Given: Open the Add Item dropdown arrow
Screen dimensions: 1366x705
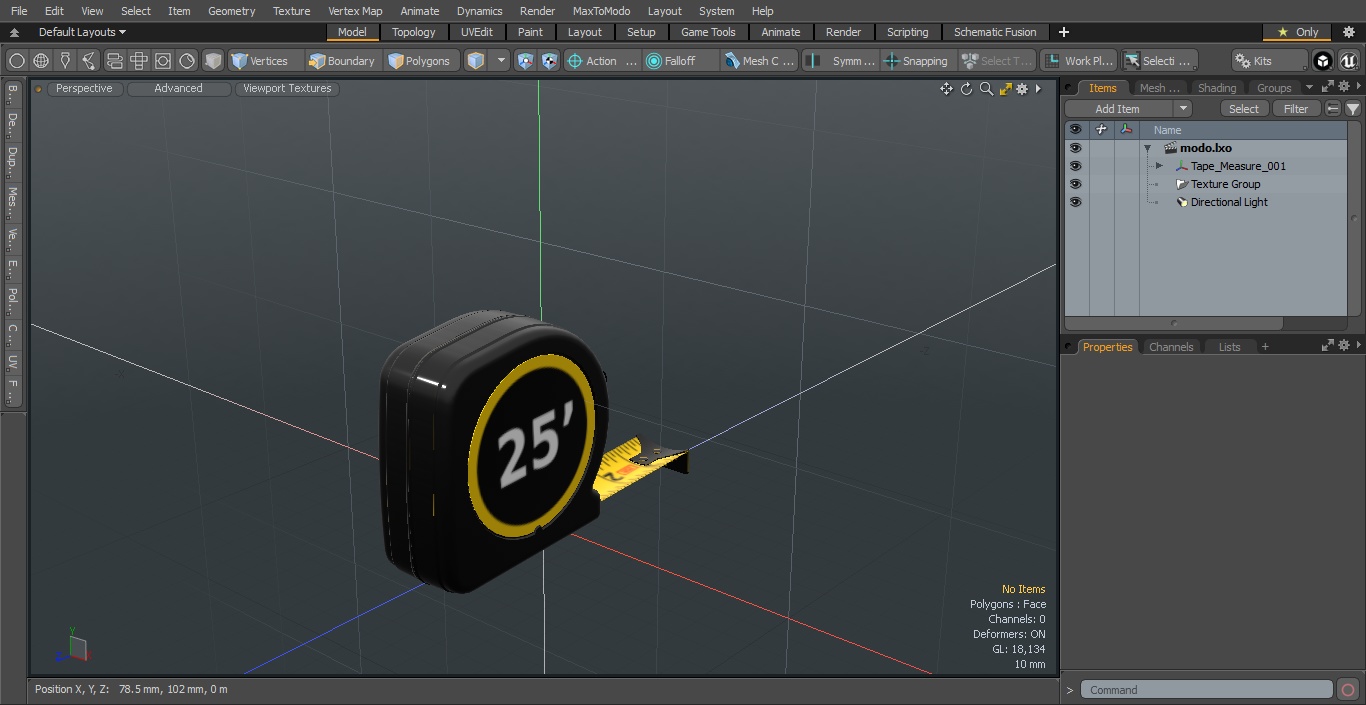Looking at the screenshot, I should 1183,109.
